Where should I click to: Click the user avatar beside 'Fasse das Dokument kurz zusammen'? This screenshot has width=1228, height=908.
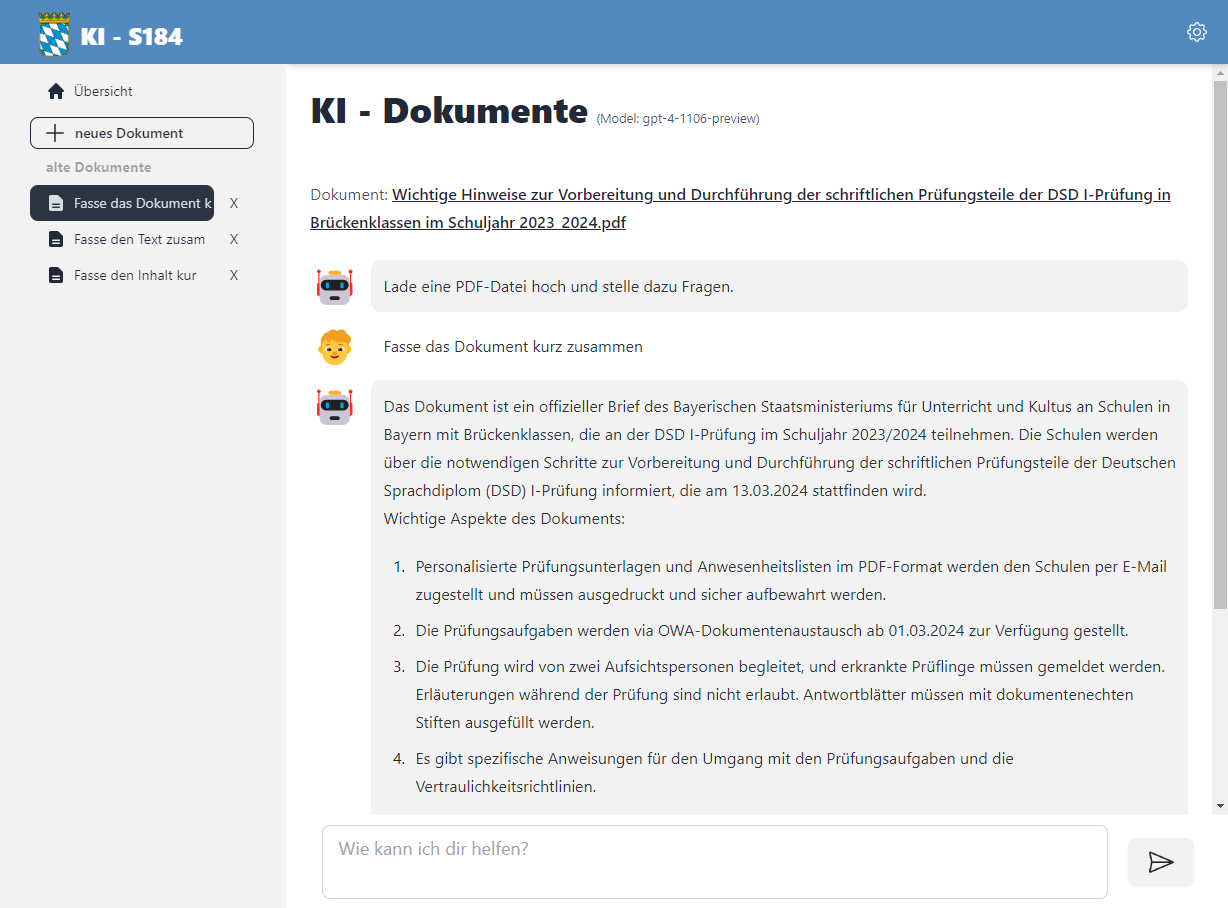coord(335,346)
